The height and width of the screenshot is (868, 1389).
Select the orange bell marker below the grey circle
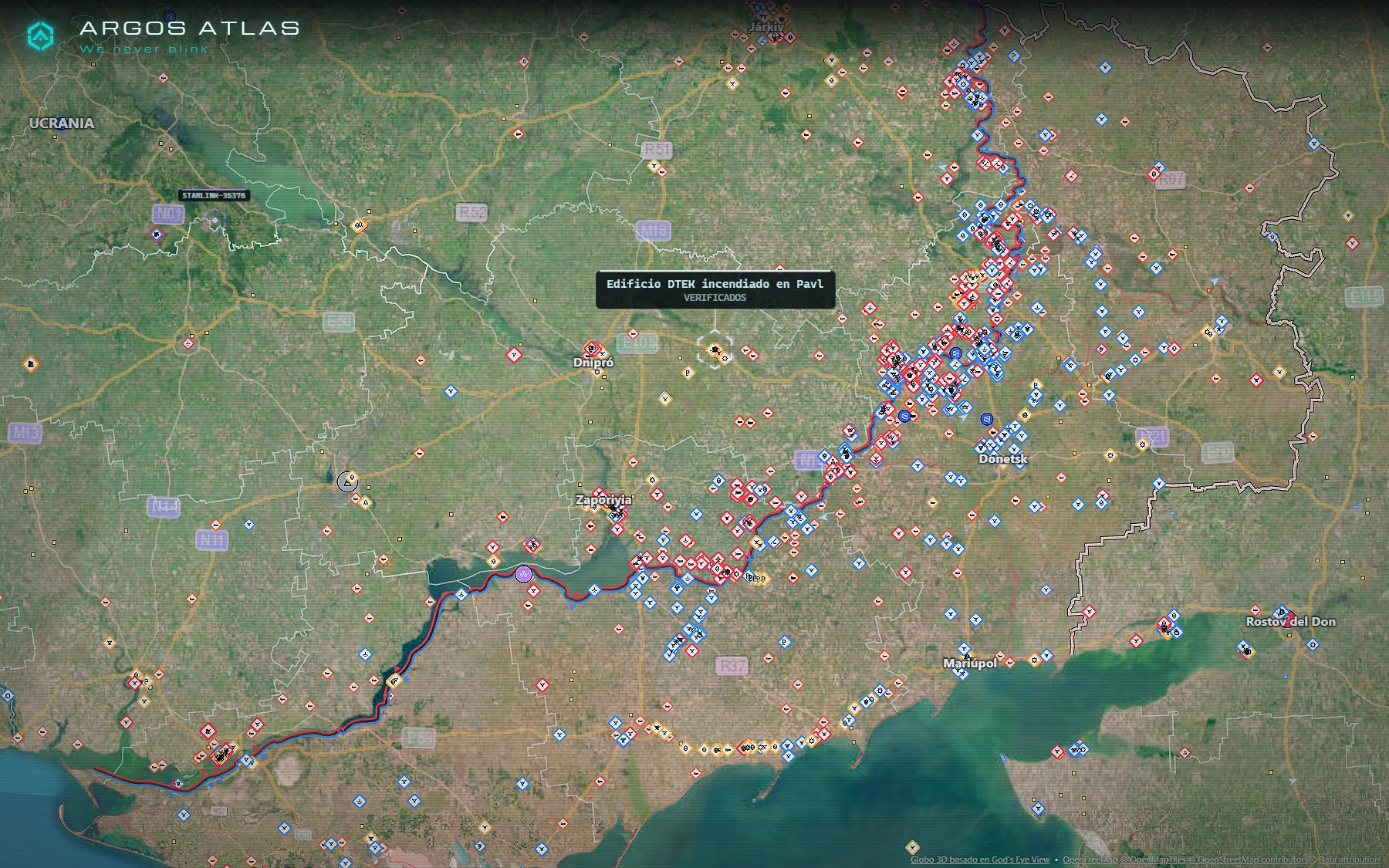coord(366,503)
